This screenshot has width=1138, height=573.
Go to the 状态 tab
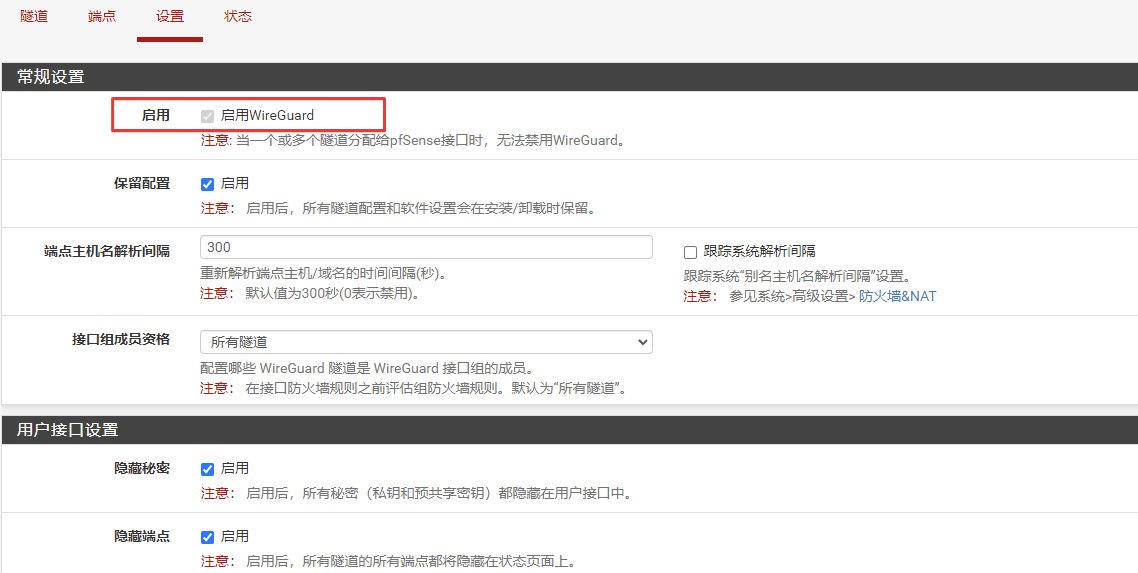(x=238, y=17)
